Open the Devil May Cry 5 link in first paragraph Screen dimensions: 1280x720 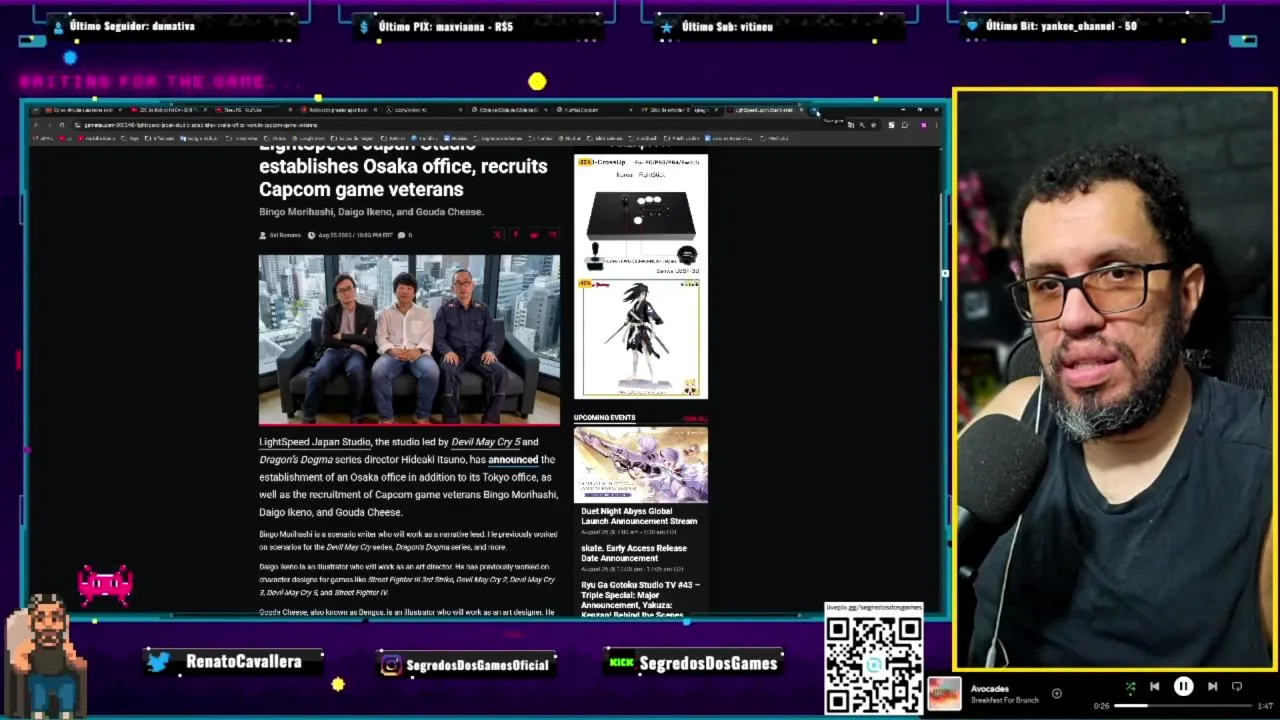point(486,442)
